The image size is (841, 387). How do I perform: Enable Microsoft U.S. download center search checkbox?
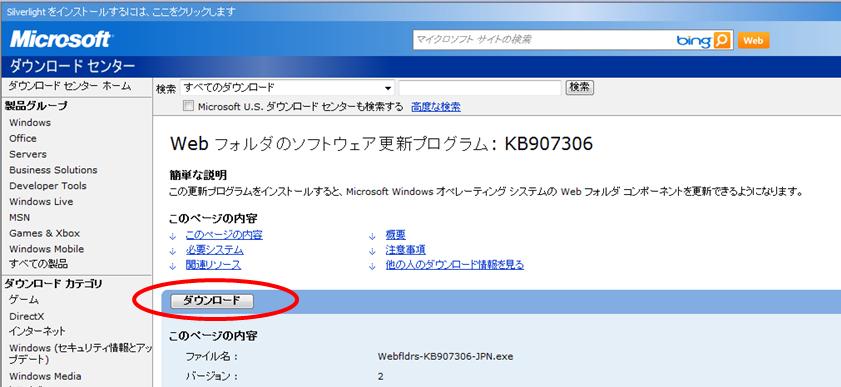tap(188, 106)
